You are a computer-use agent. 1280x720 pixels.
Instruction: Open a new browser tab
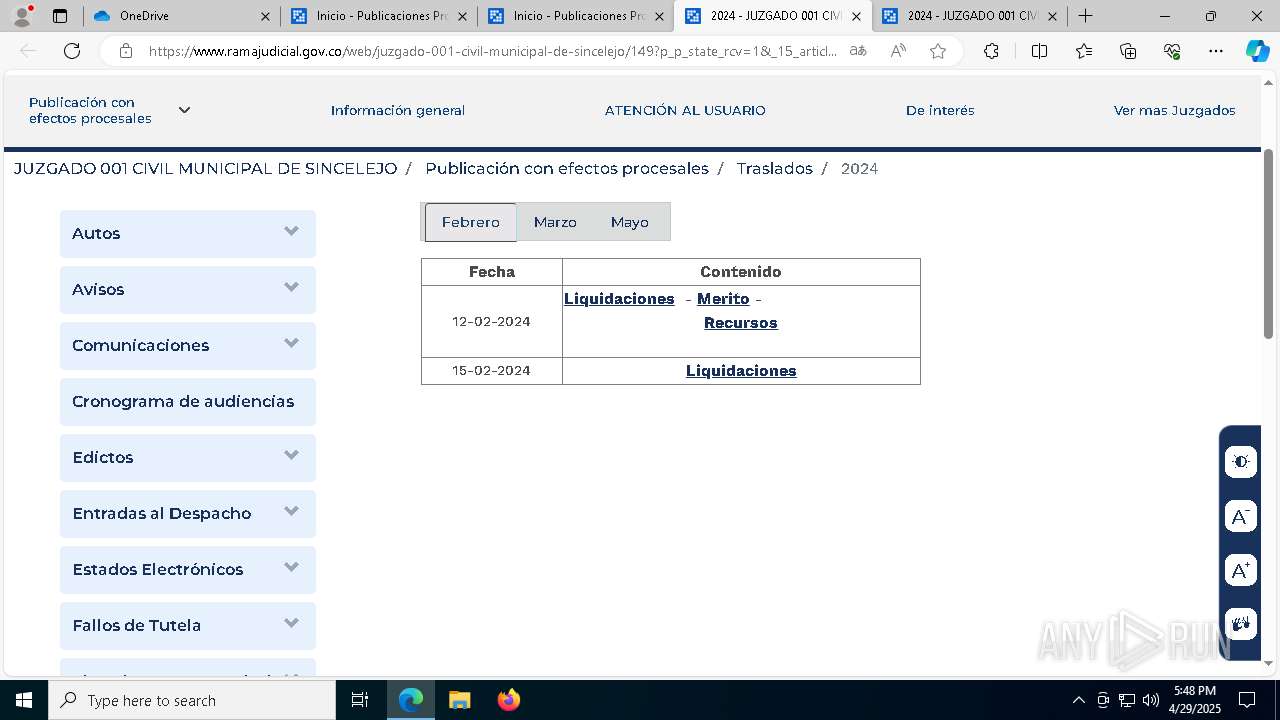(x=1085, y=16)
